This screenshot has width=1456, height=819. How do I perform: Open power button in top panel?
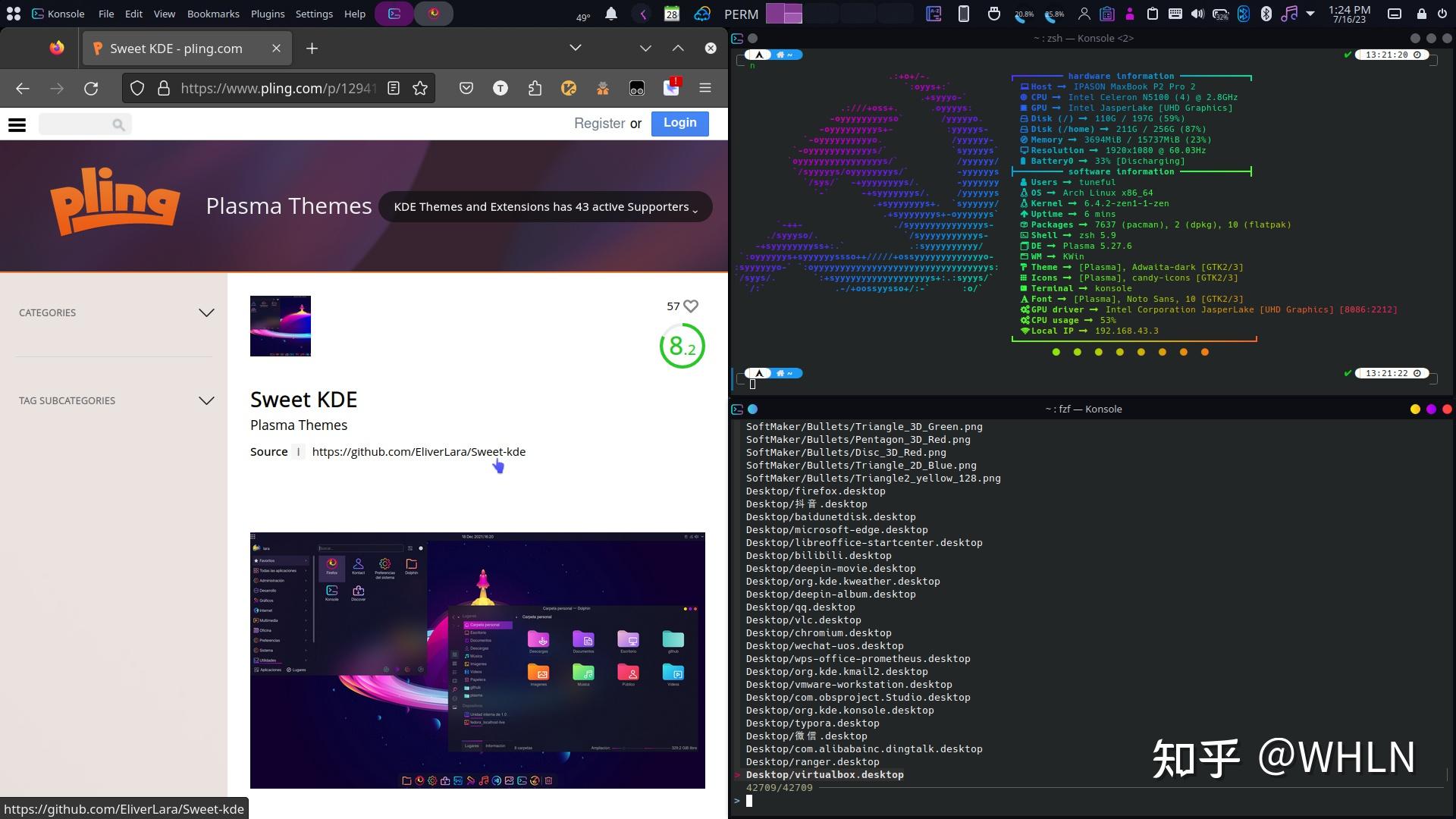coord(1442,14)
